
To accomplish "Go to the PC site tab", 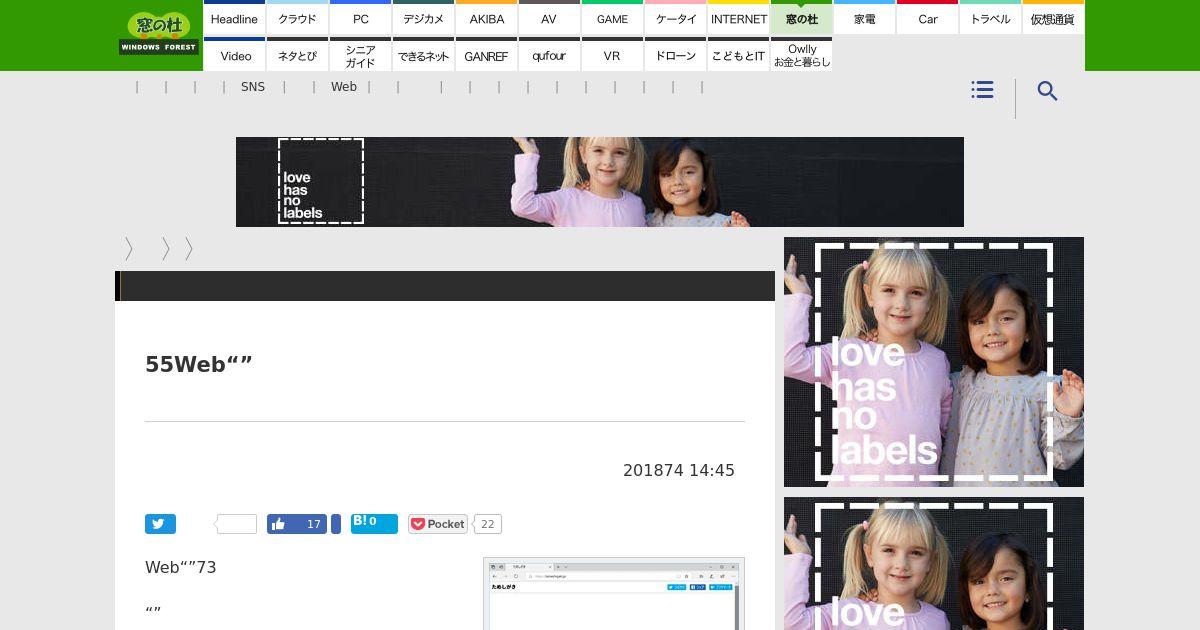I will pos(360,18).
